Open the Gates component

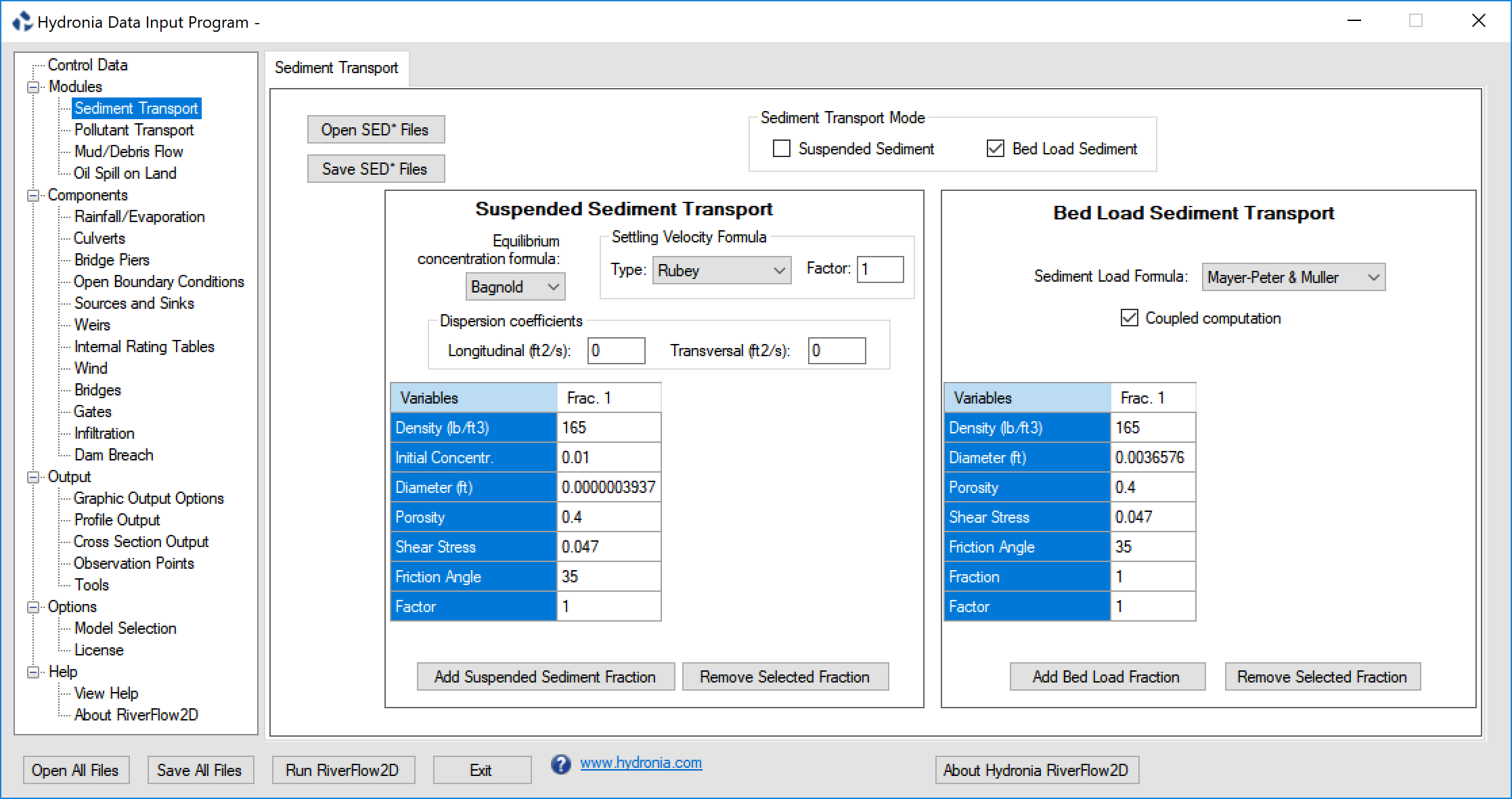pyautogui.click(x=93, y=412)
